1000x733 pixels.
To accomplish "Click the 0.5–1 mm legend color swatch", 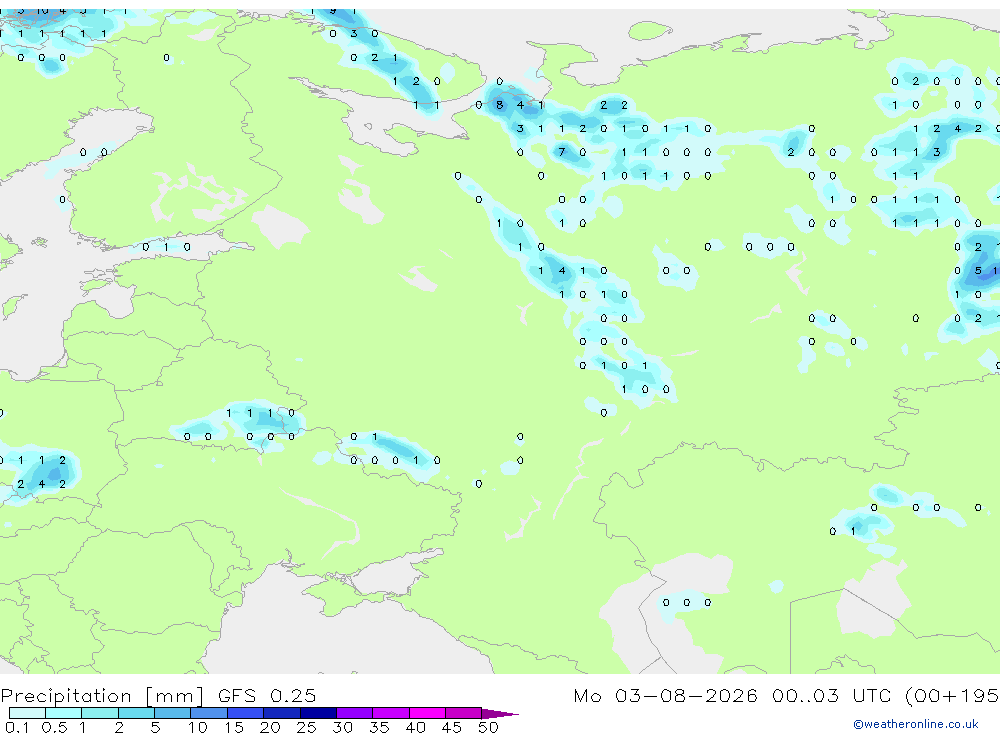I will click(64, 713).
